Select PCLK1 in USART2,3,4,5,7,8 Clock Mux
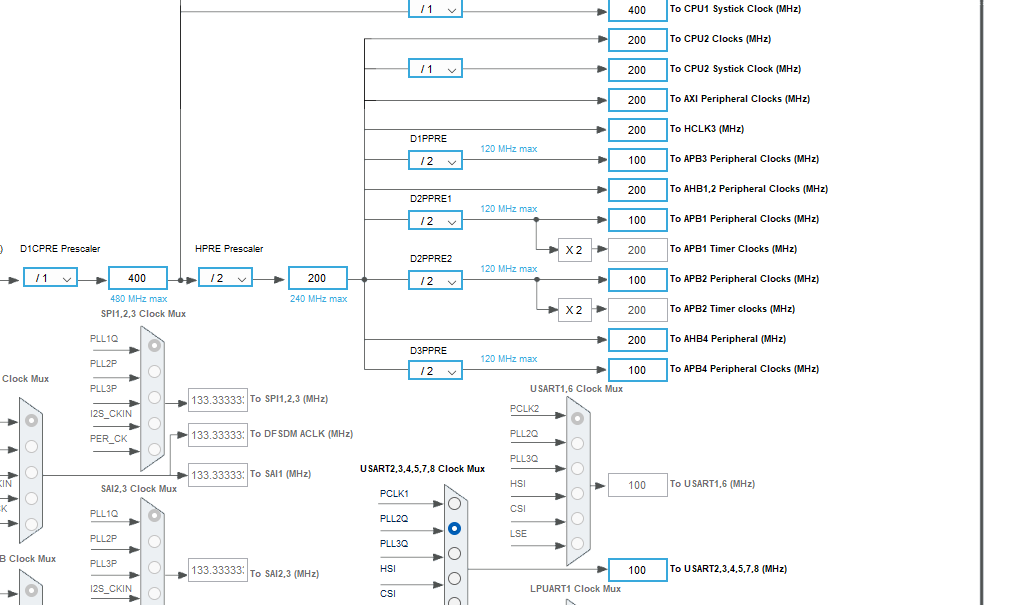Image resolution: width=1020 pixels, height=605 pixels. pos(455,503)
